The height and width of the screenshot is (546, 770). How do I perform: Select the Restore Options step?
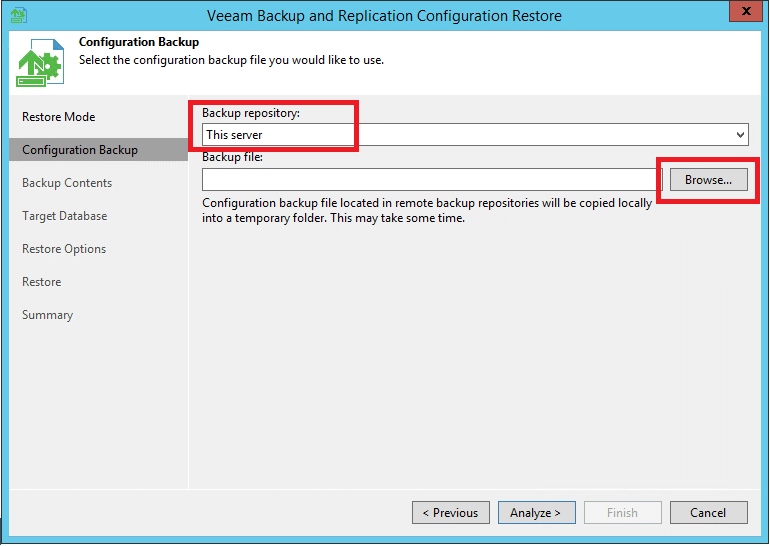coord(64,249)
